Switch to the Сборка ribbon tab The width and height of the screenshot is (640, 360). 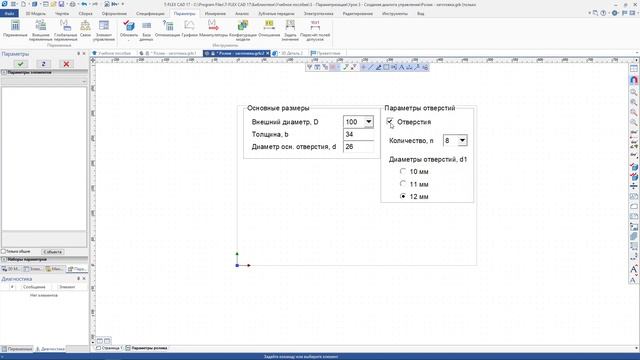tap(85, 13)
